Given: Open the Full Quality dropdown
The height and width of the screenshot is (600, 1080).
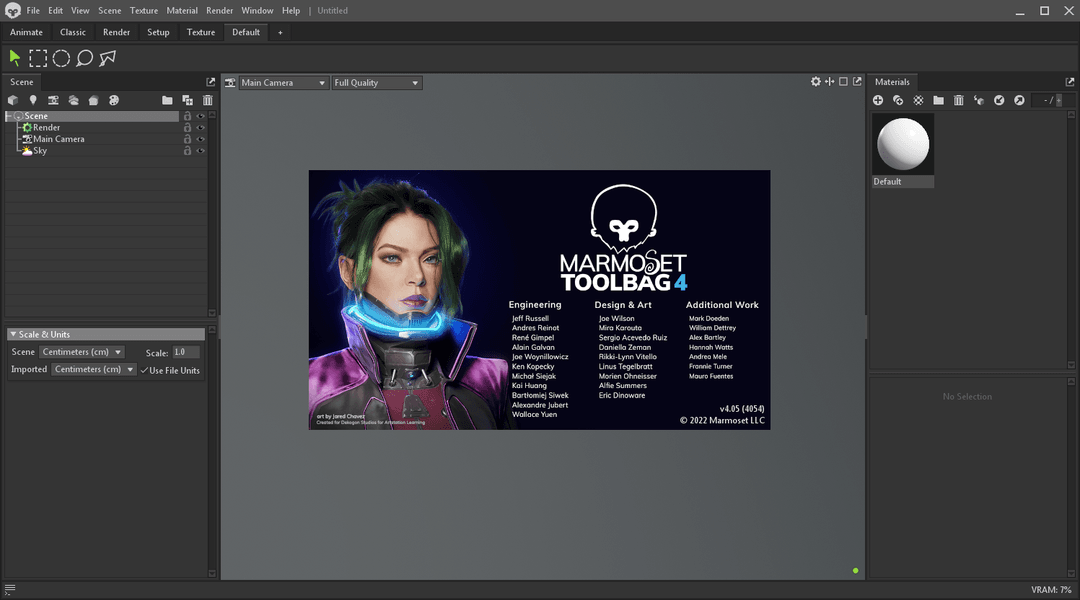Looking at the screenshot, I should coord(376,83).
